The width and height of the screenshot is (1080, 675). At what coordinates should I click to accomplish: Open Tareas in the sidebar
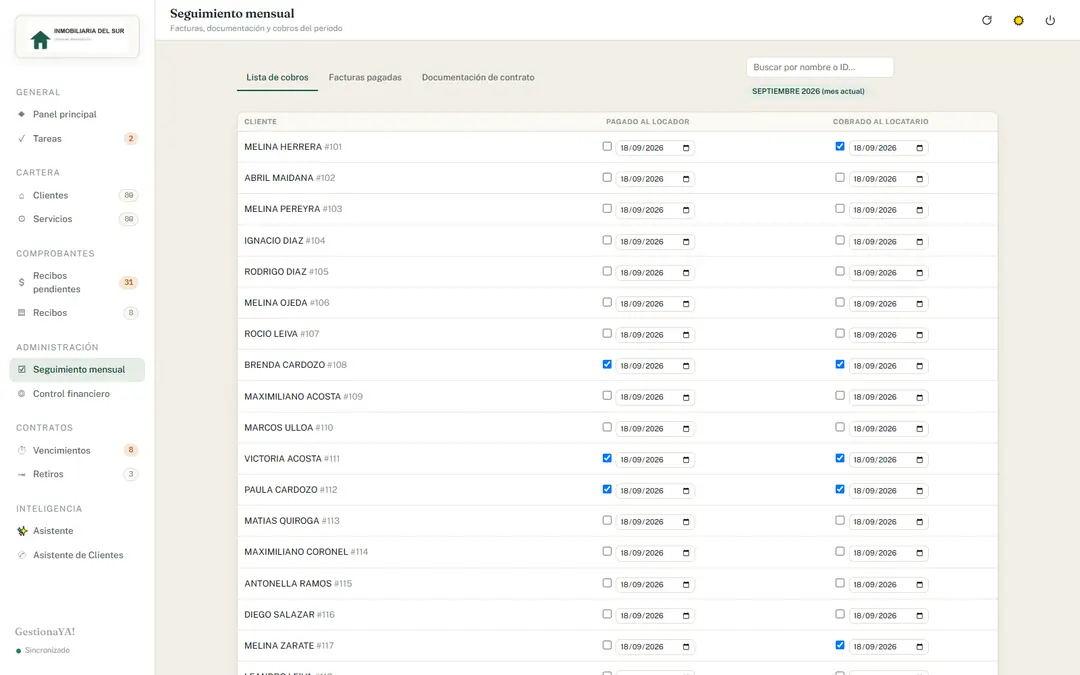[x=77, y=138]
